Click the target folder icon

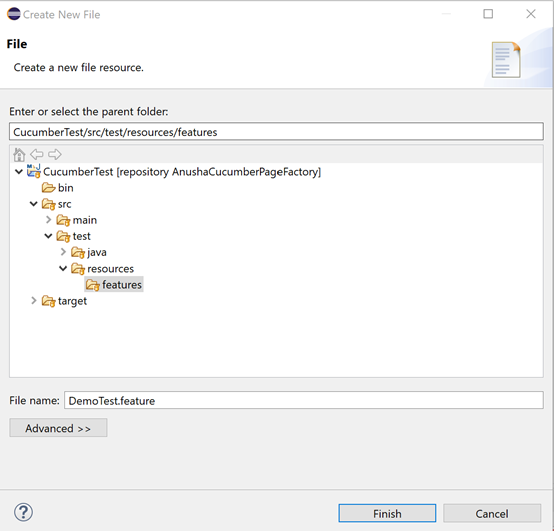click(48, 301)
